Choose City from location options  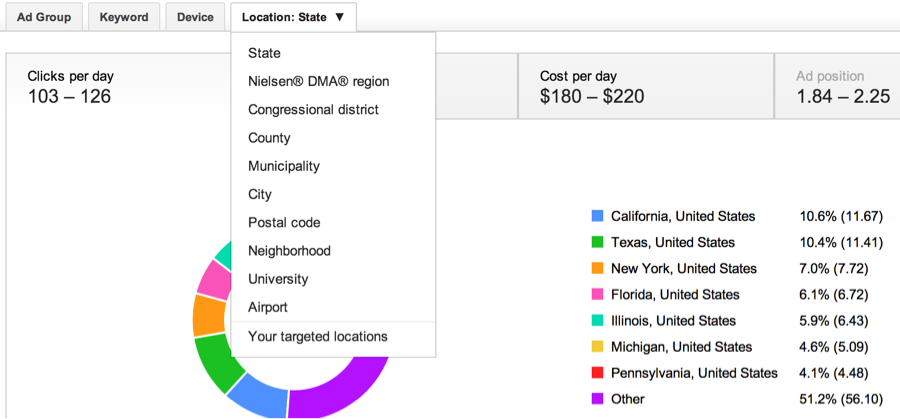[260, 194]
